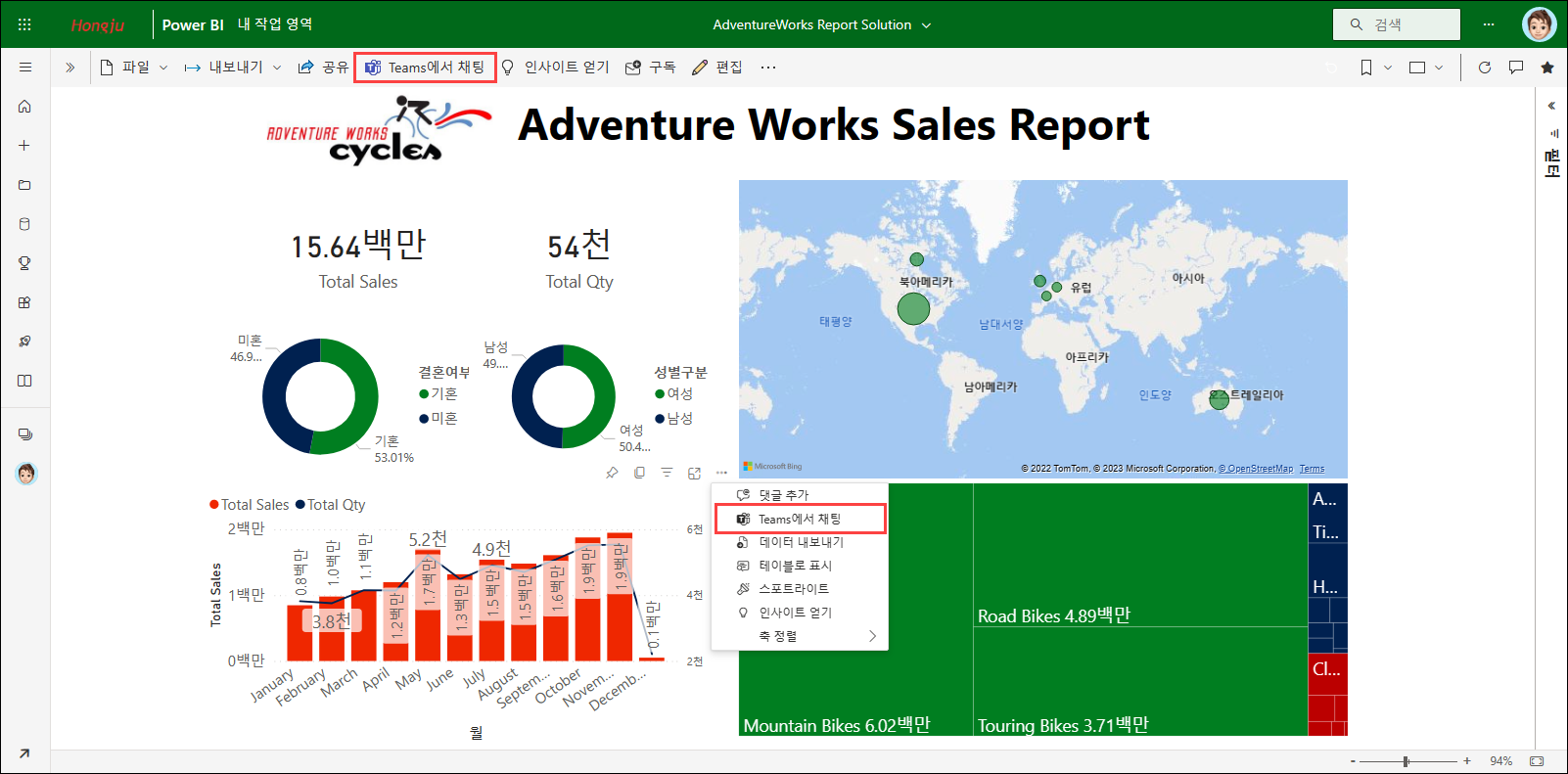Adjust the zoom slider handle
This screenshot has width=1568, height=774.
click(1406, 761)
